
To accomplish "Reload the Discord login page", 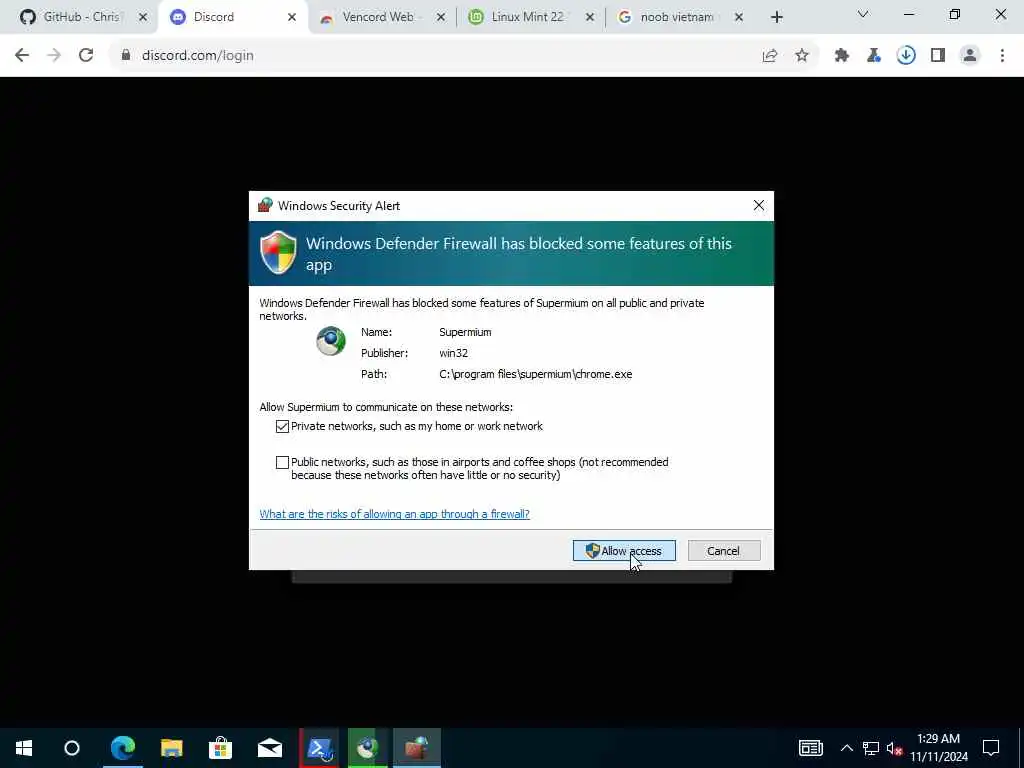I will [x=86, y=56].
